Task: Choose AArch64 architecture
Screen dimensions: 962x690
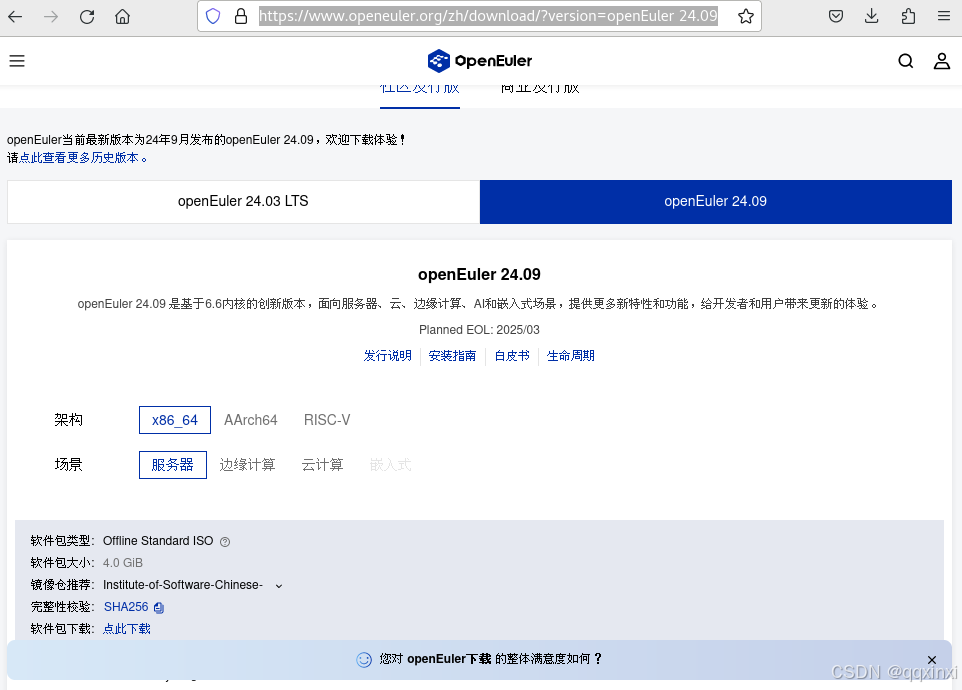Action: tap(251, 420)
